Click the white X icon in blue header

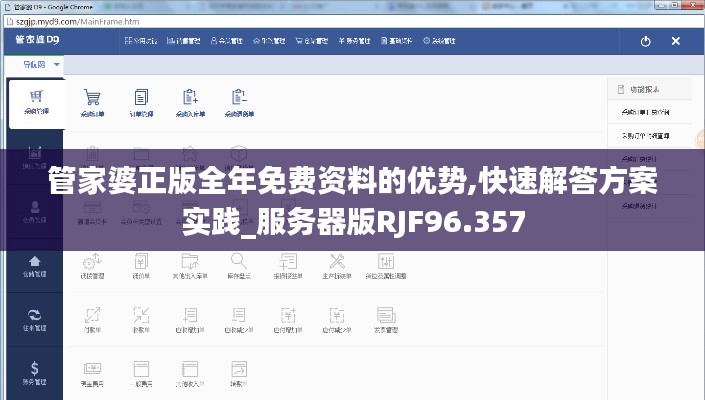click(676, 41)
